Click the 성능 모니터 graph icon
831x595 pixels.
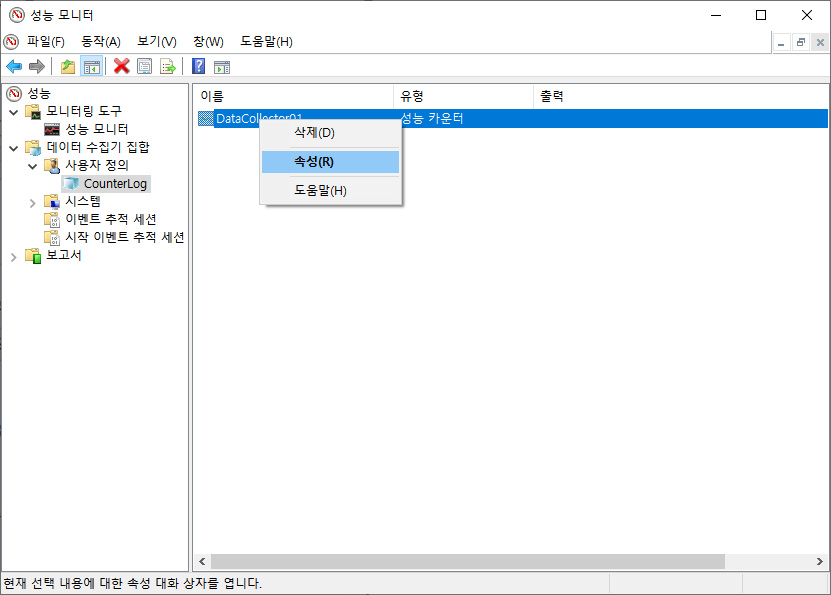point(52,129)
